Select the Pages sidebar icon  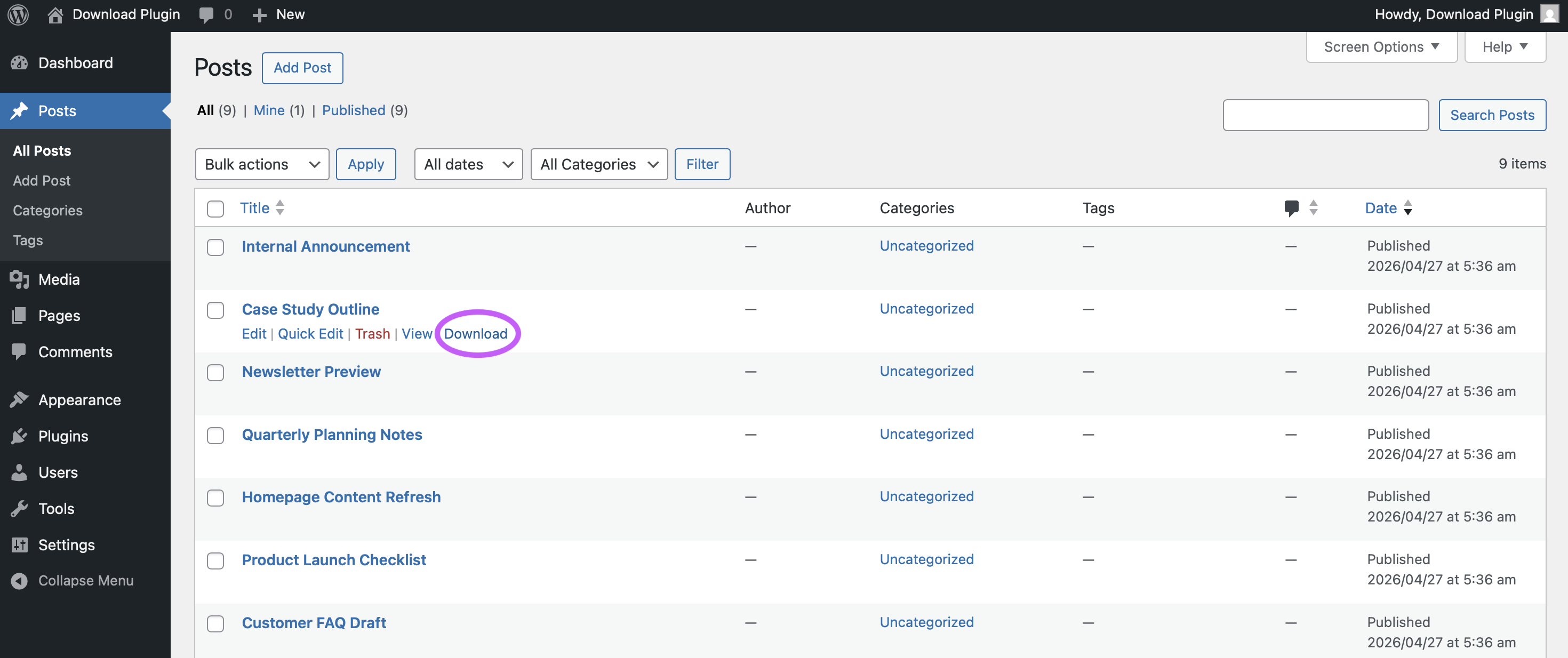pos(20,315)
